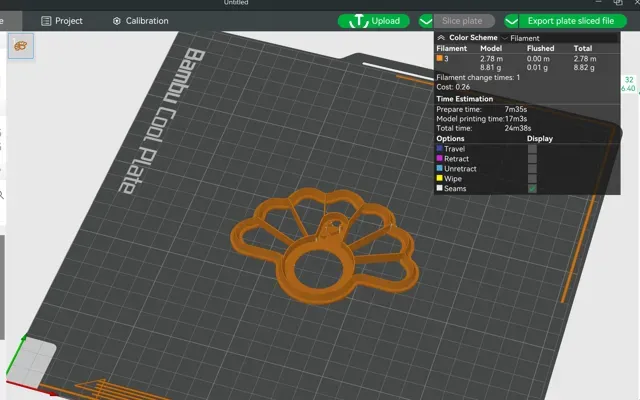Screen dimensions: 640x400
Task: Click the magenta Retract color swatch
Action: point(440,158)
